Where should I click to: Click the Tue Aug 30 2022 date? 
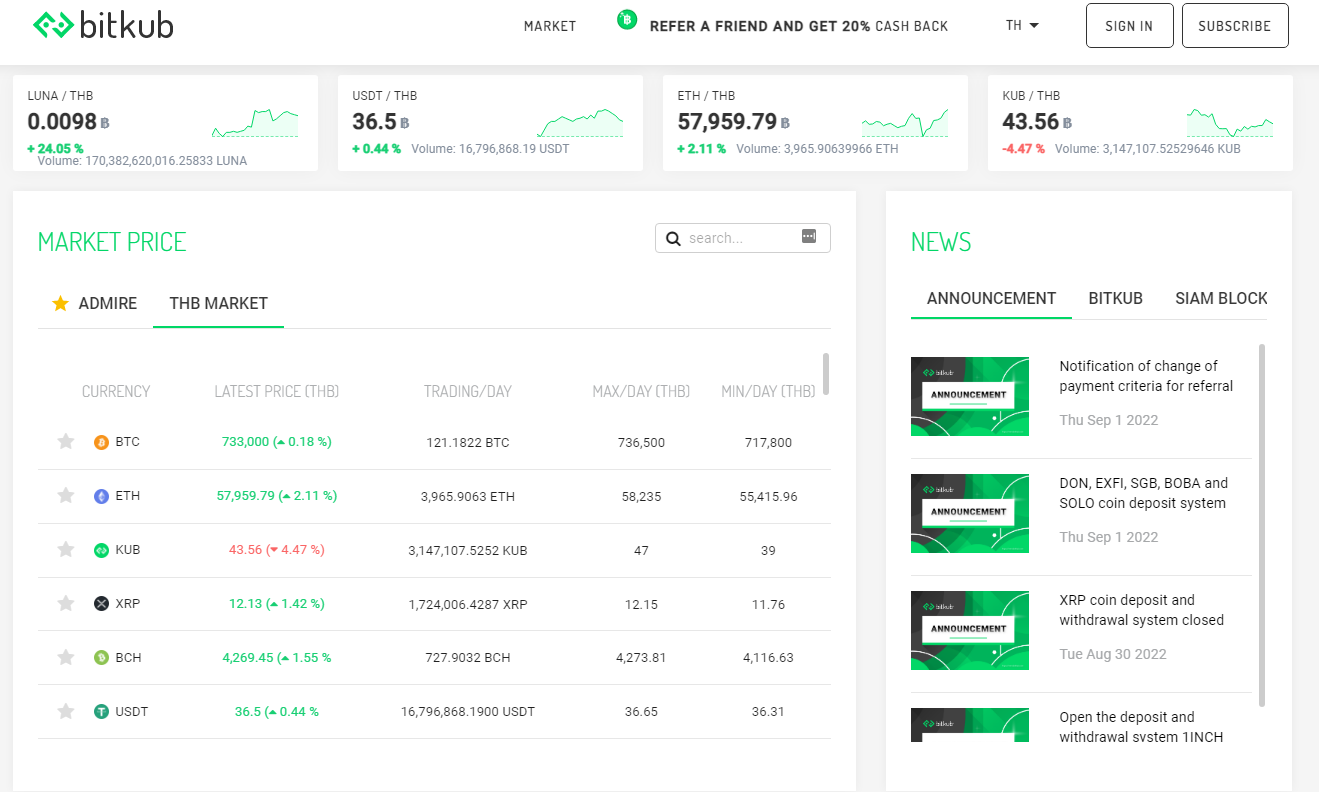tap(1113, 654)
